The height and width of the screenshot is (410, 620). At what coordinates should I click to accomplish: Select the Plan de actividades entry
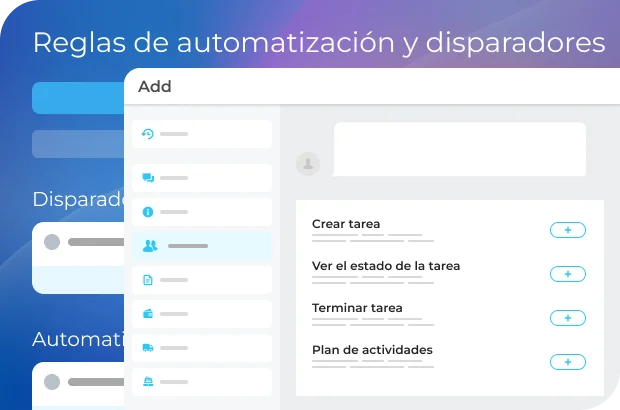pos(372,350)
